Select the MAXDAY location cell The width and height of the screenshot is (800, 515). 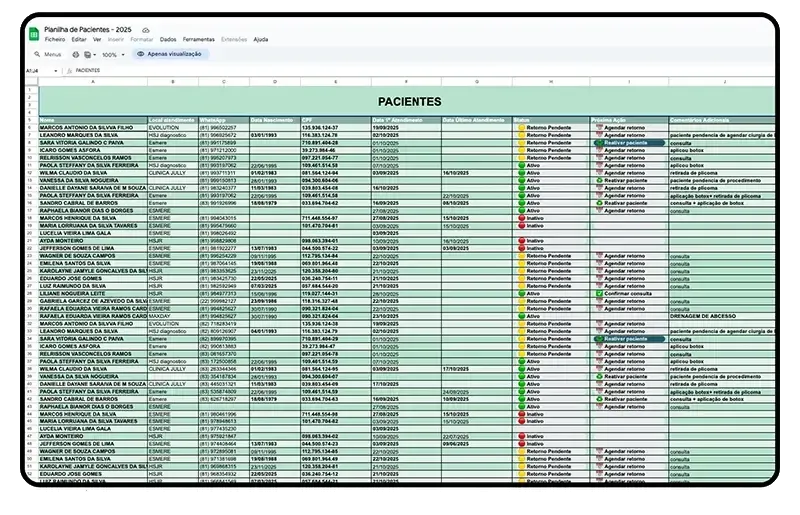[173, 316]
